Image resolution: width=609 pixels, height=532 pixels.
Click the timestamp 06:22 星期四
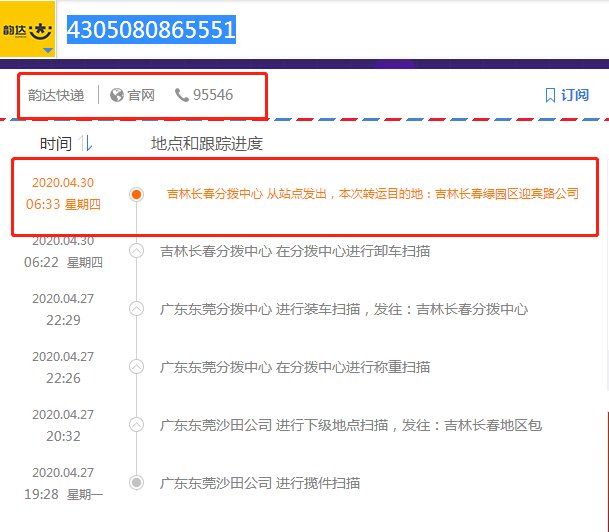point(63,263)
